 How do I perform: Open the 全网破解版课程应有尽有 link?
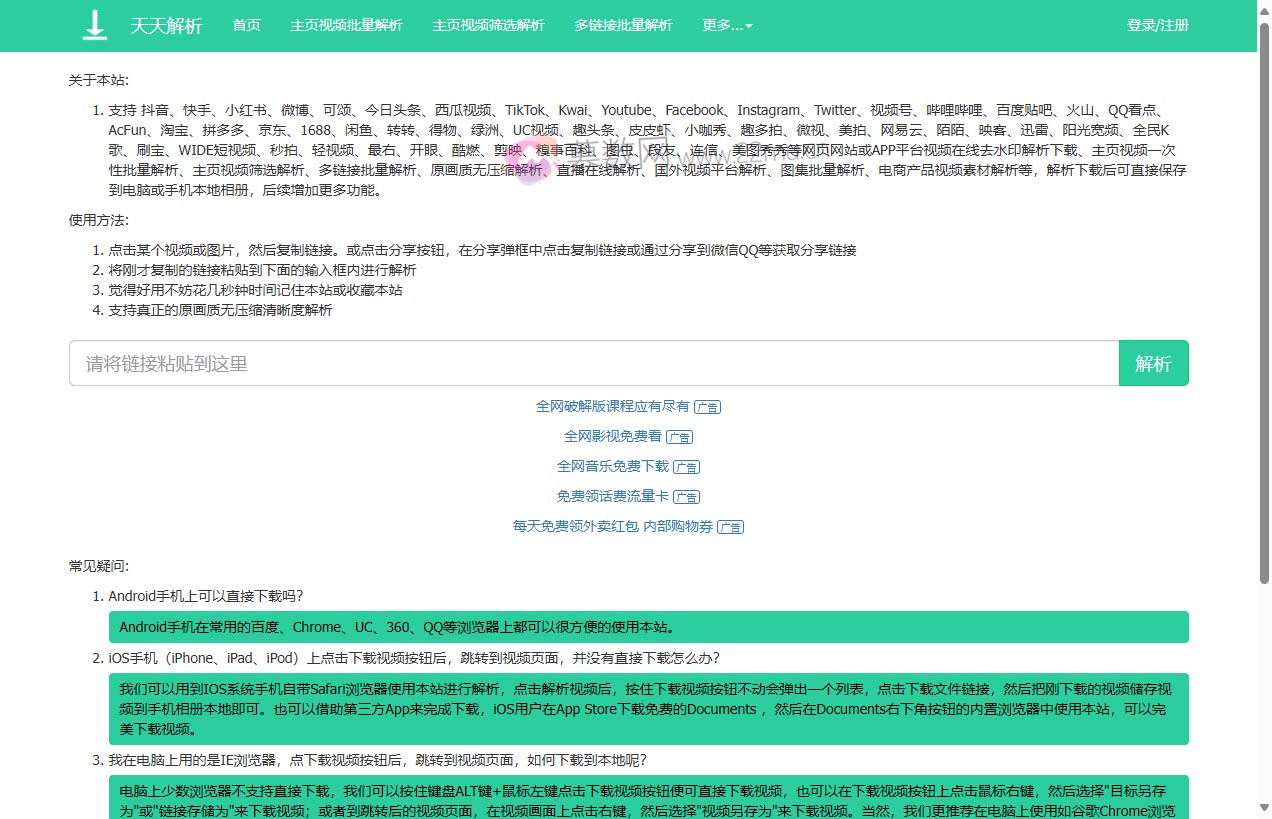click(x=612, y=407)
